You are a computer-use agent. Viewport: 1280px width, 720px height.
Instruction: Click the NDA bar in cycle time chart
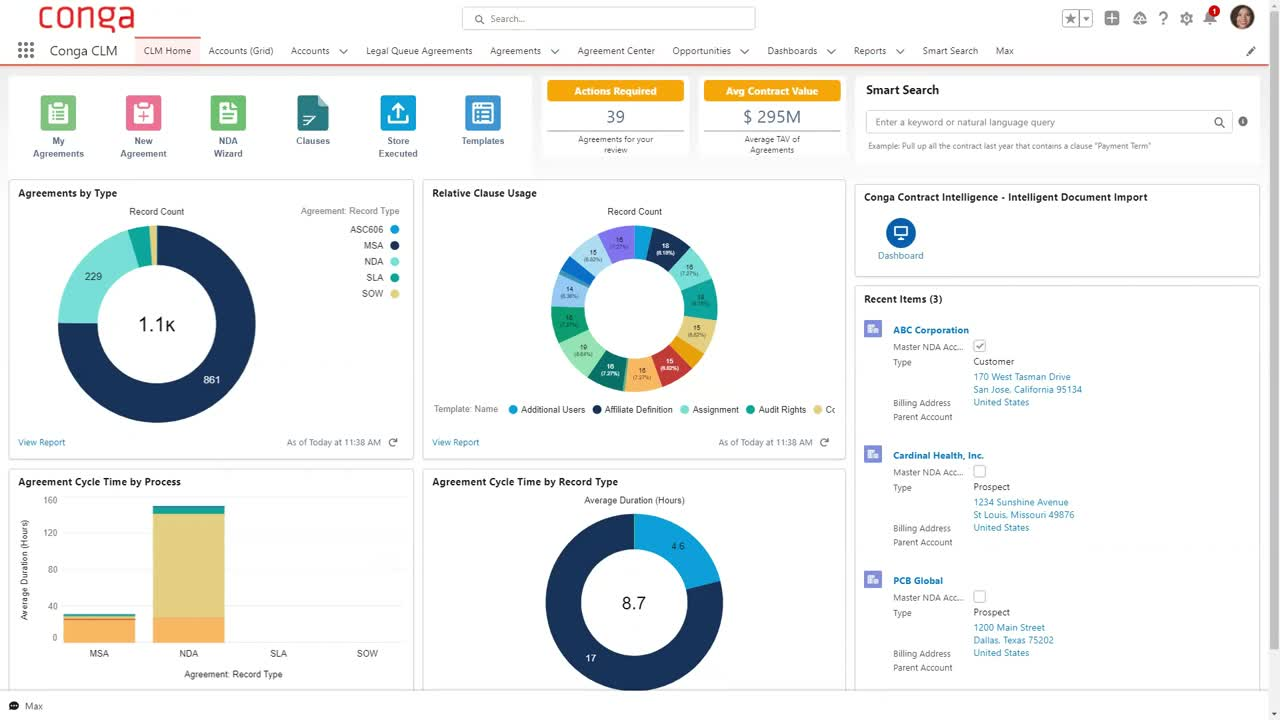click(x=188, y=574)
